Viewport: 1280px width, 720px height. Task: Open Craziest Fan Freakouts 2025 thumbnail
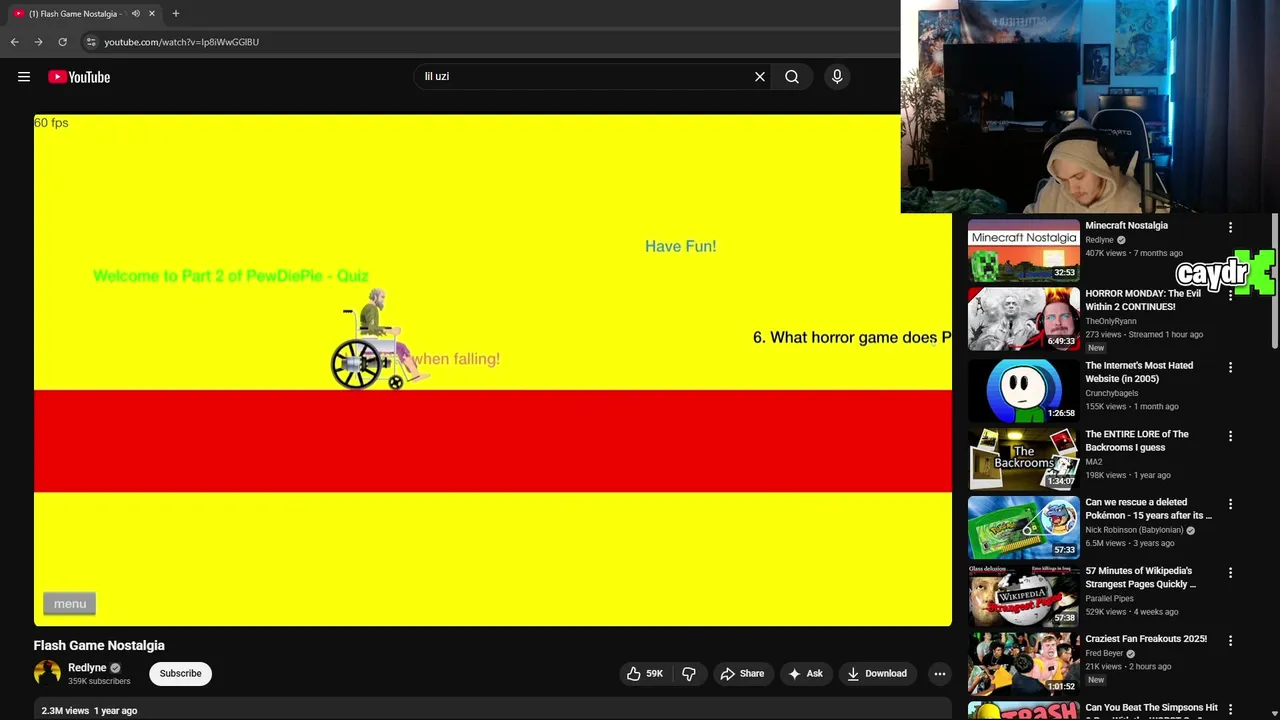[1023, 664]
